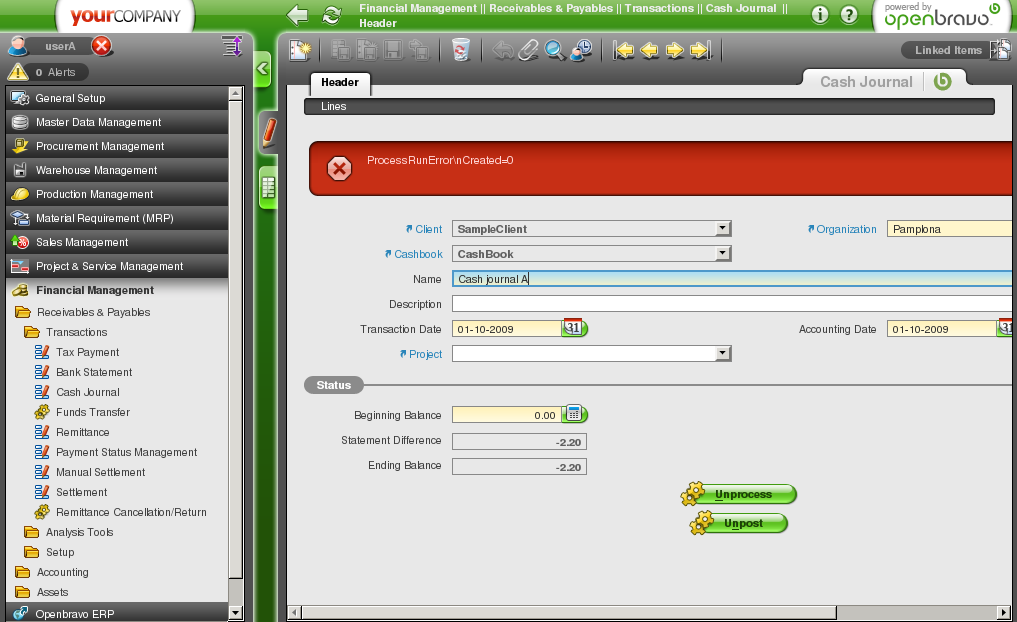Open the Client dropdown
The width and height of the screenshot is (1017, 622).
tap(723, 229)
